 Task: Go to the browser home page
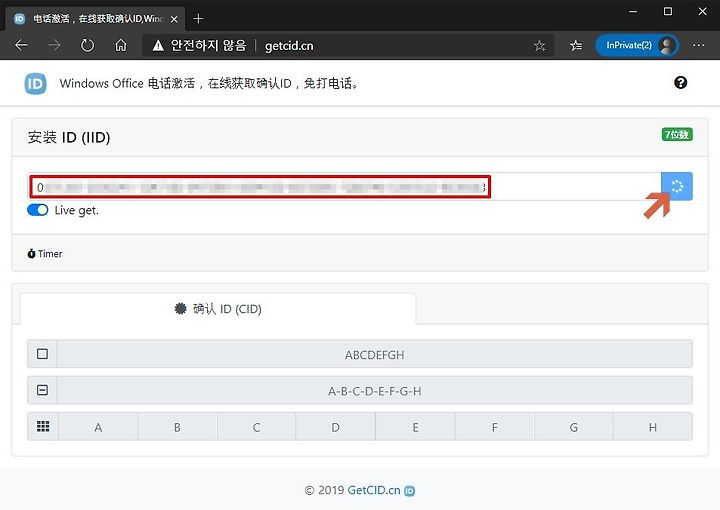pos(121,45)
